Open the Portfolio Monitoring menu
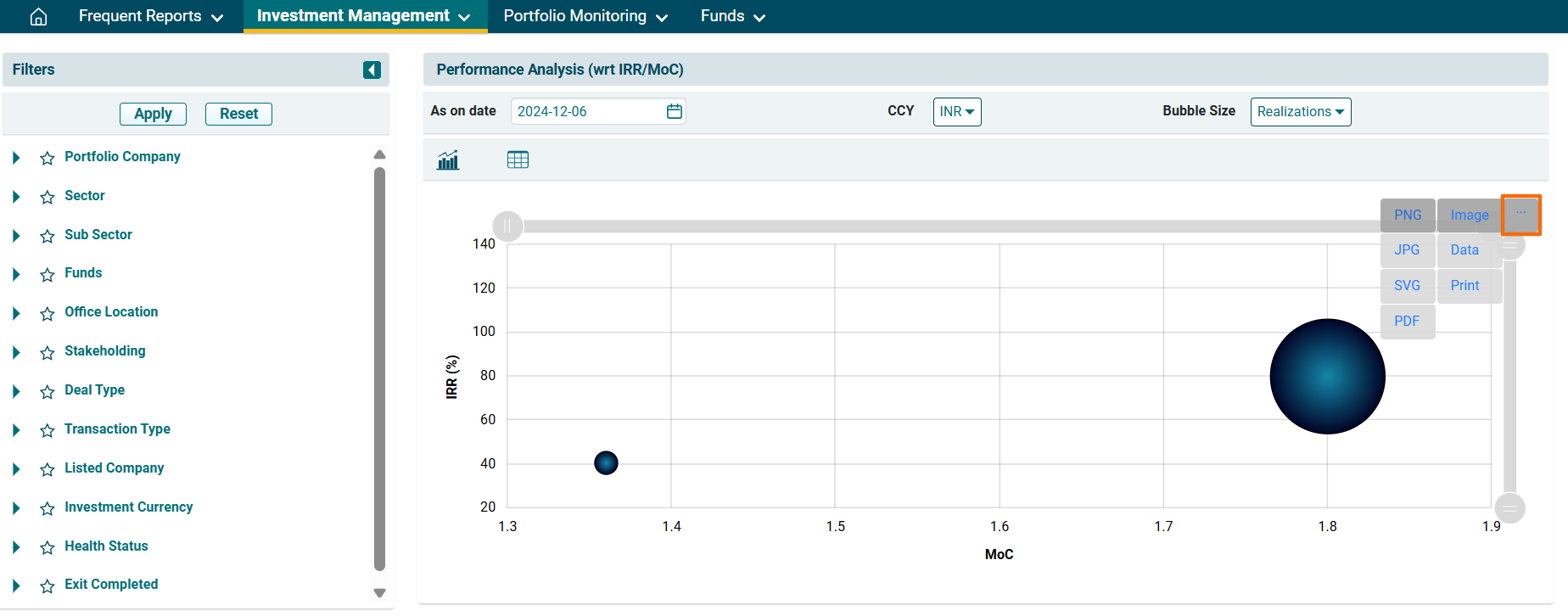The width and height of the screenshot is (1568, 616). coord(585,16)
